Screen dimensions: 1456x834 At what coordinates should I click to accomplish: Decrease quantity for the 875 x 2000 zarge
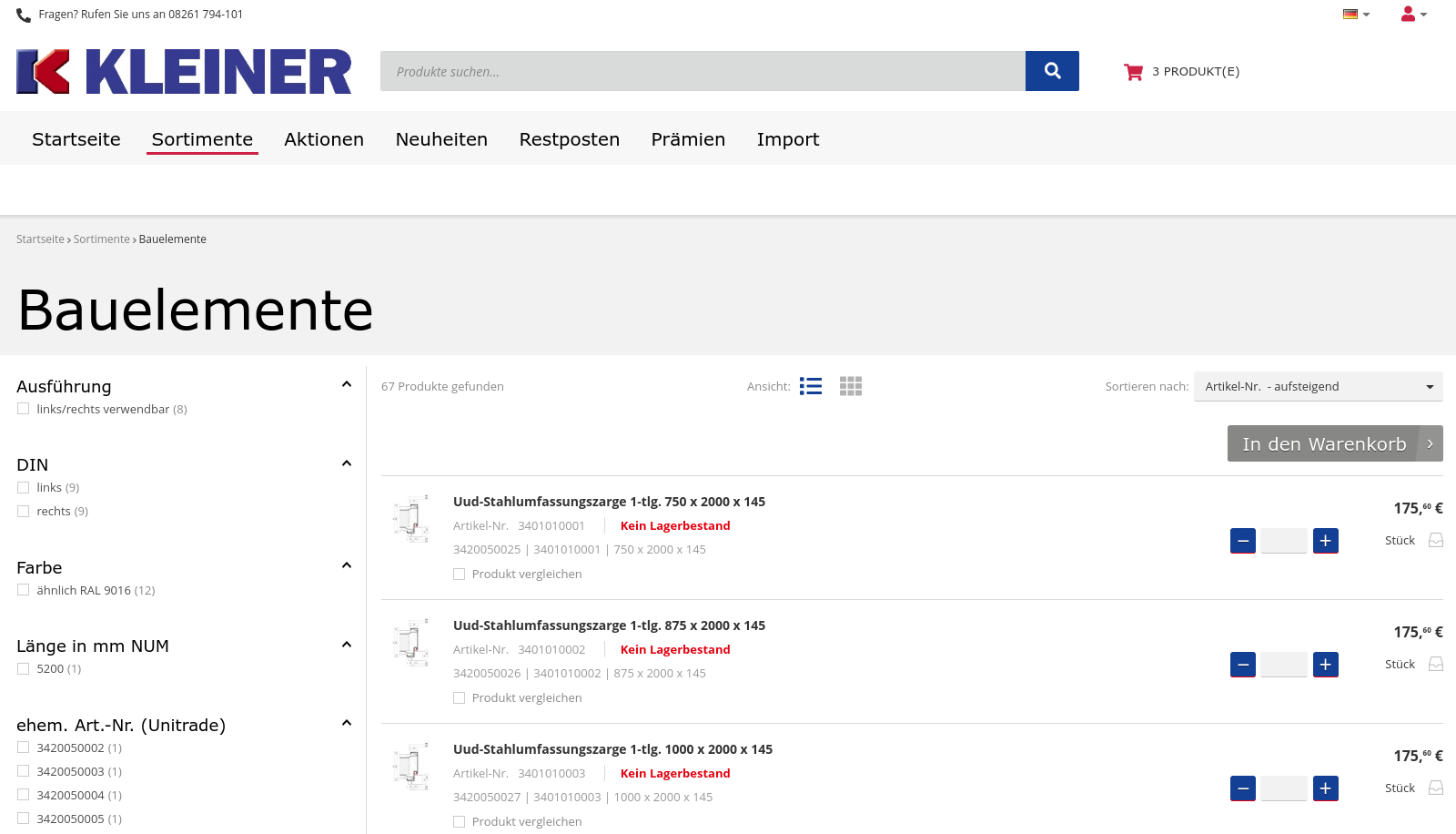[x=1243, y=664]
